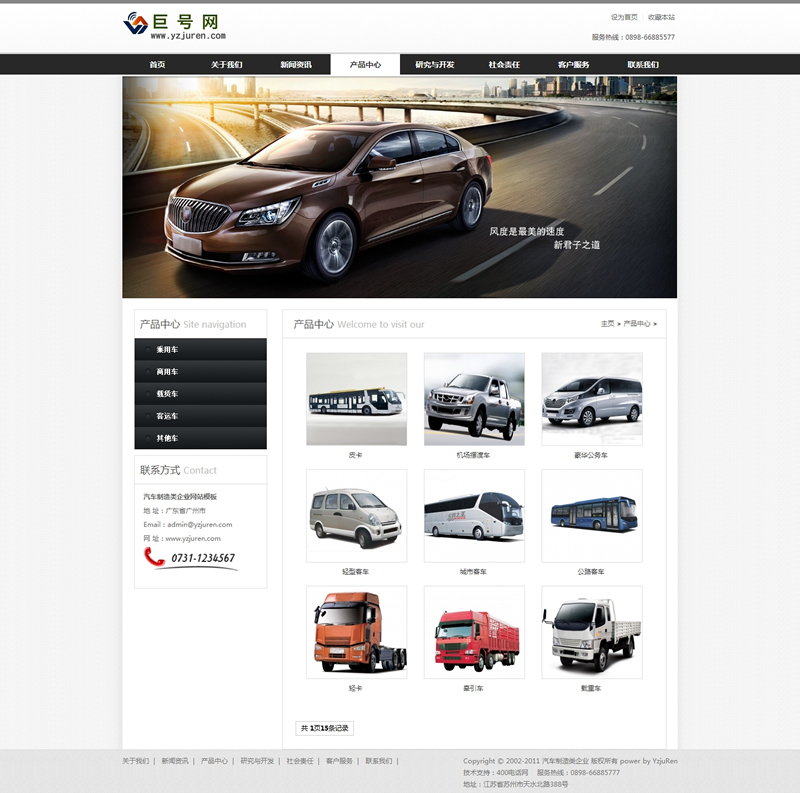Open the white coach bus thumbnail

click(x=474, y=516)
